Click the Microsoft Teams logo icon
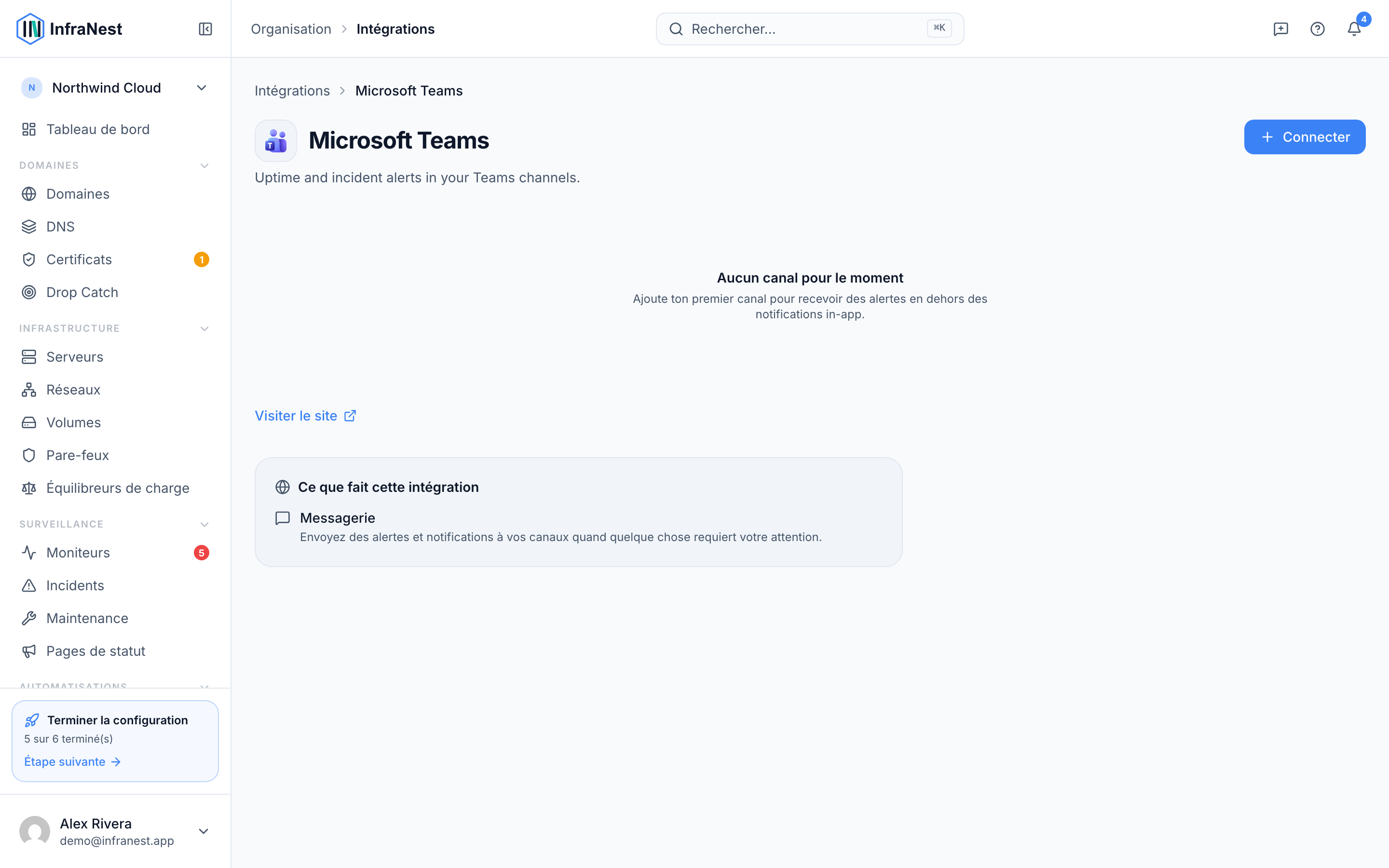1389x868 pixels. click(275, 141)
